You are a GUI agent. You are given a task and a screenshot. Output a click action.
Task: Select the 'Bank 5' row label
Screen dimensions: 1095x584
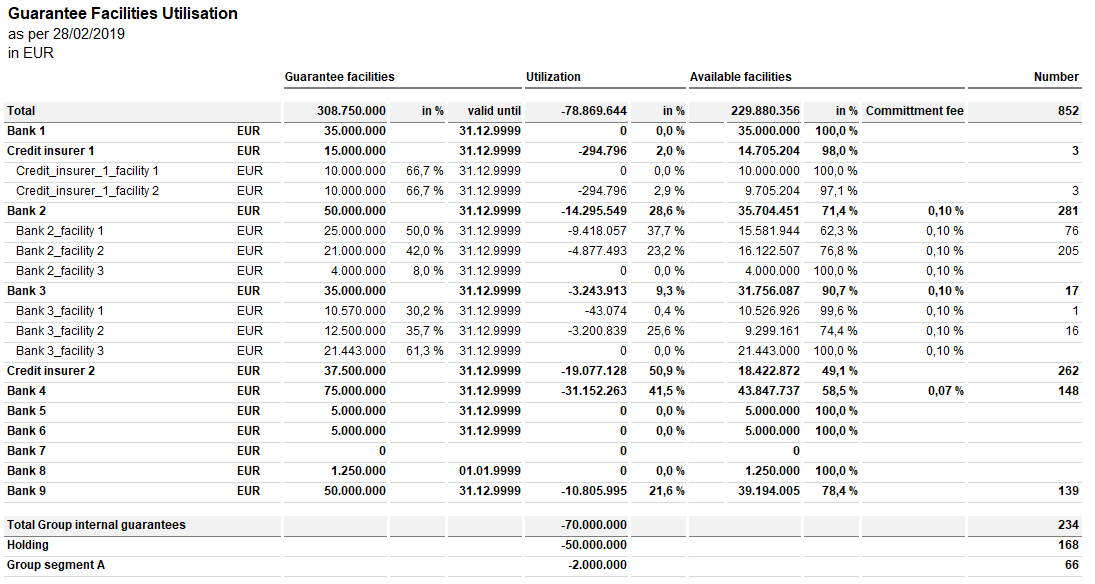26,411
